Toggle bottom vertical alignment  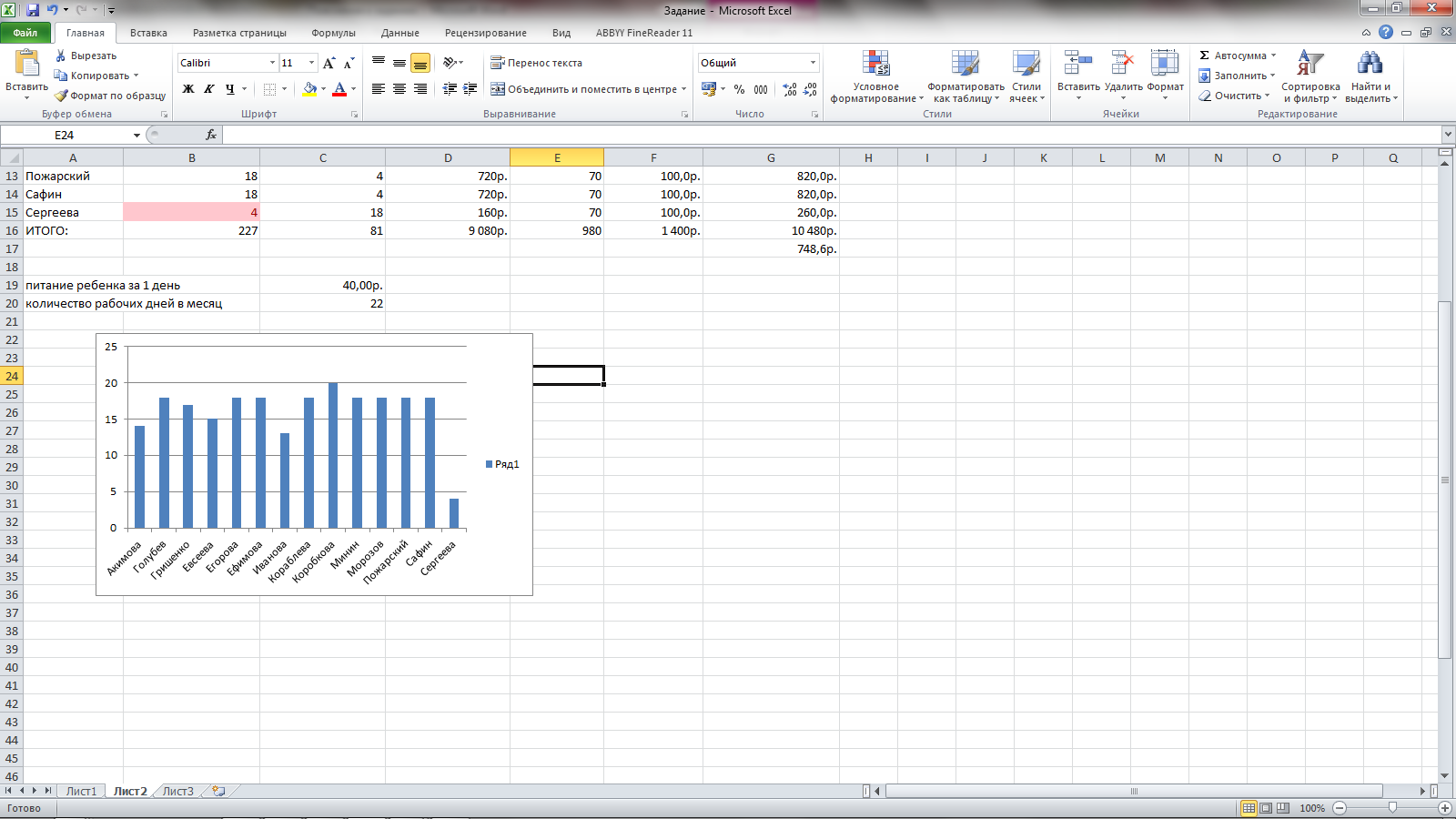click(x=420, y=63)
